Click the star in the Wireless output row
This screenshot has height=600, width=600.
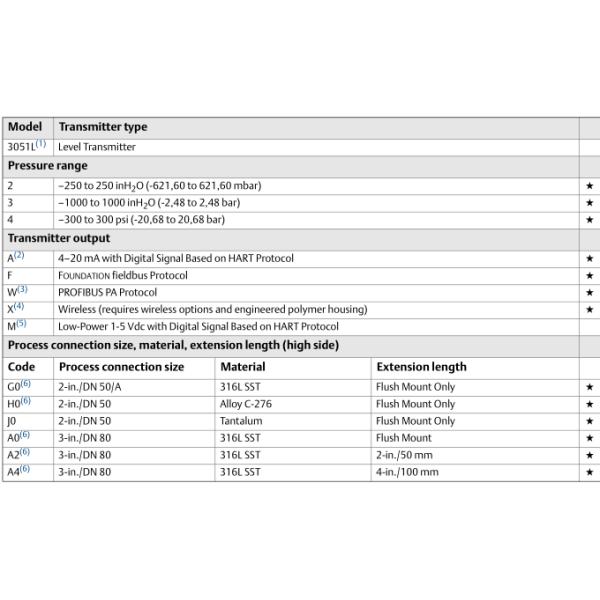(x=589, y=310)
